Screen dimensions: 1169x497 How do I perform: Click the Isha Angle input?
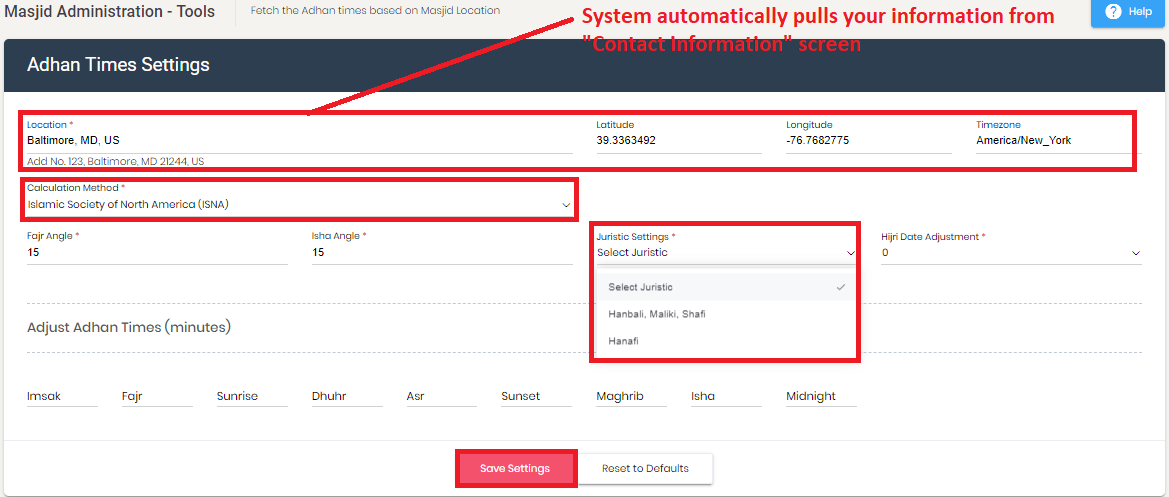click(x=442, y=253)
